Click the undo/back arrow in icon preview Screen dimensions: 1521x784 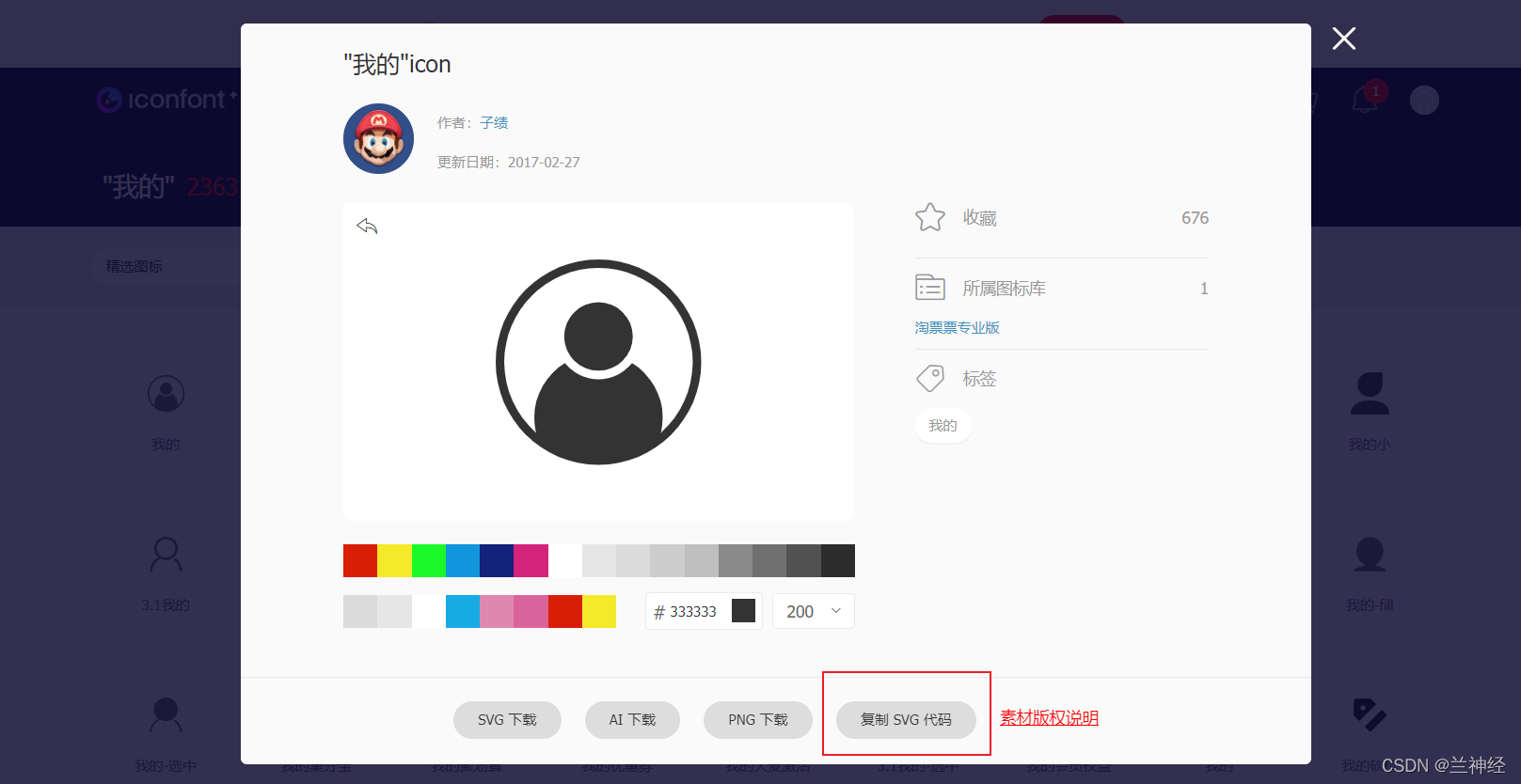[x=367, y=227]
